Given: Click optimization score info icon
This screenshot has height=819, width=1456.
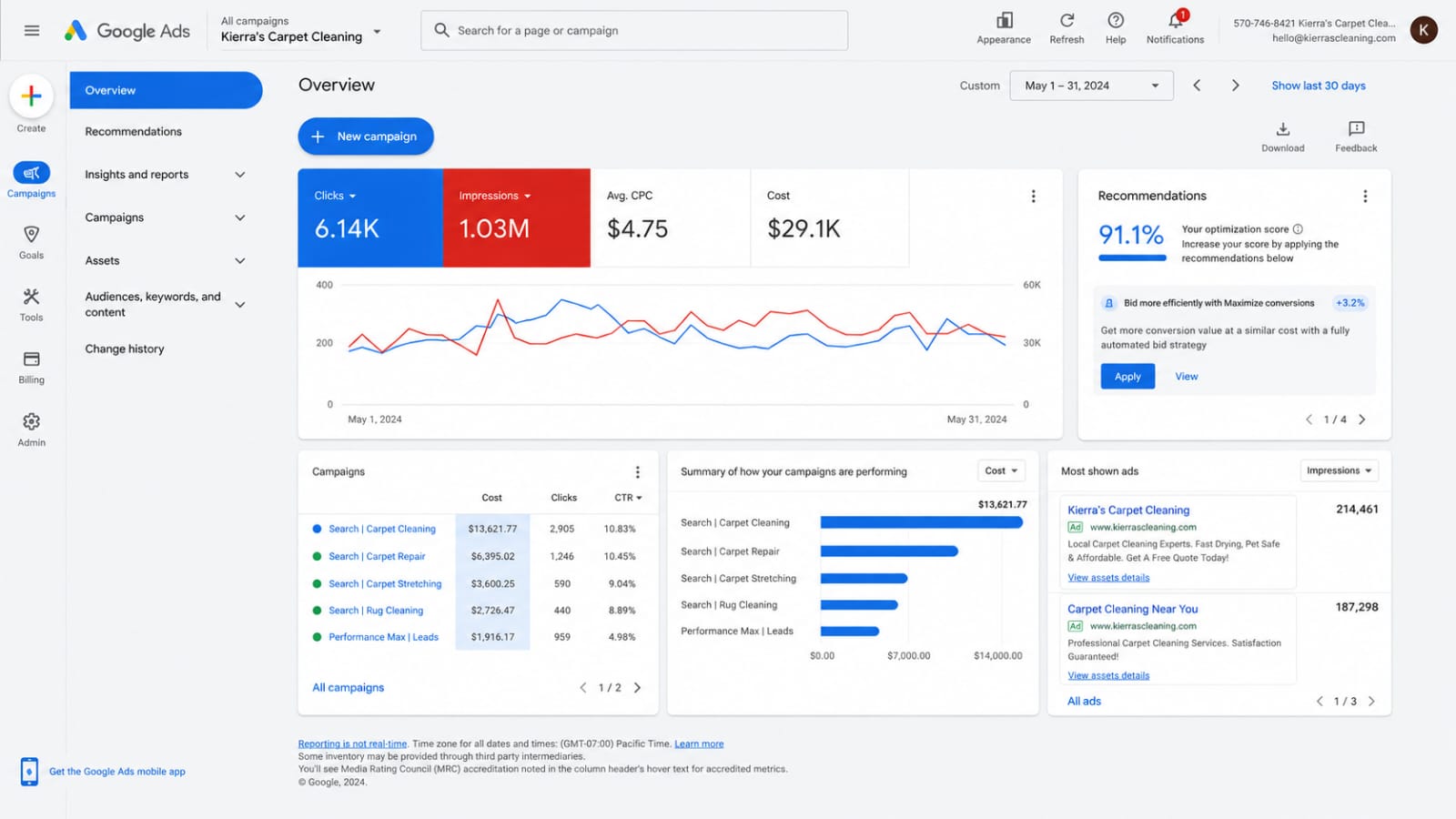Looking at the screenshot, I should pos(1298,229).
